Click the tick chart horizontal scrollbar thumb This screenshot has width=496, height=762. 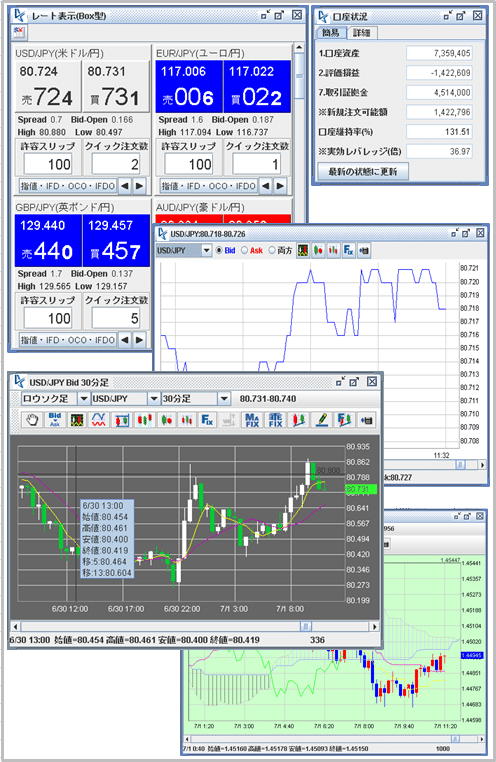[x=460, y=465]
